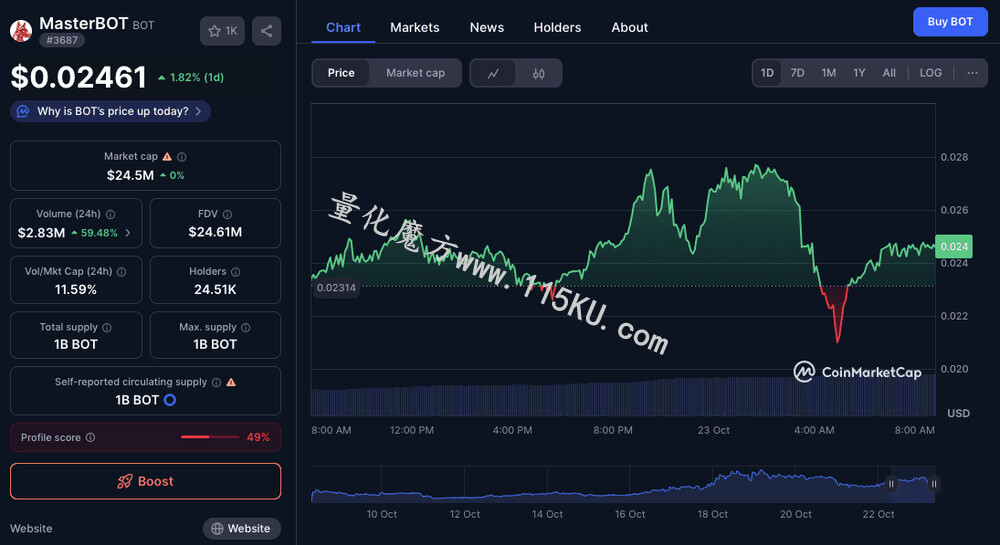Open the Markets tab
1000x545 pixels.
(415, 27)
